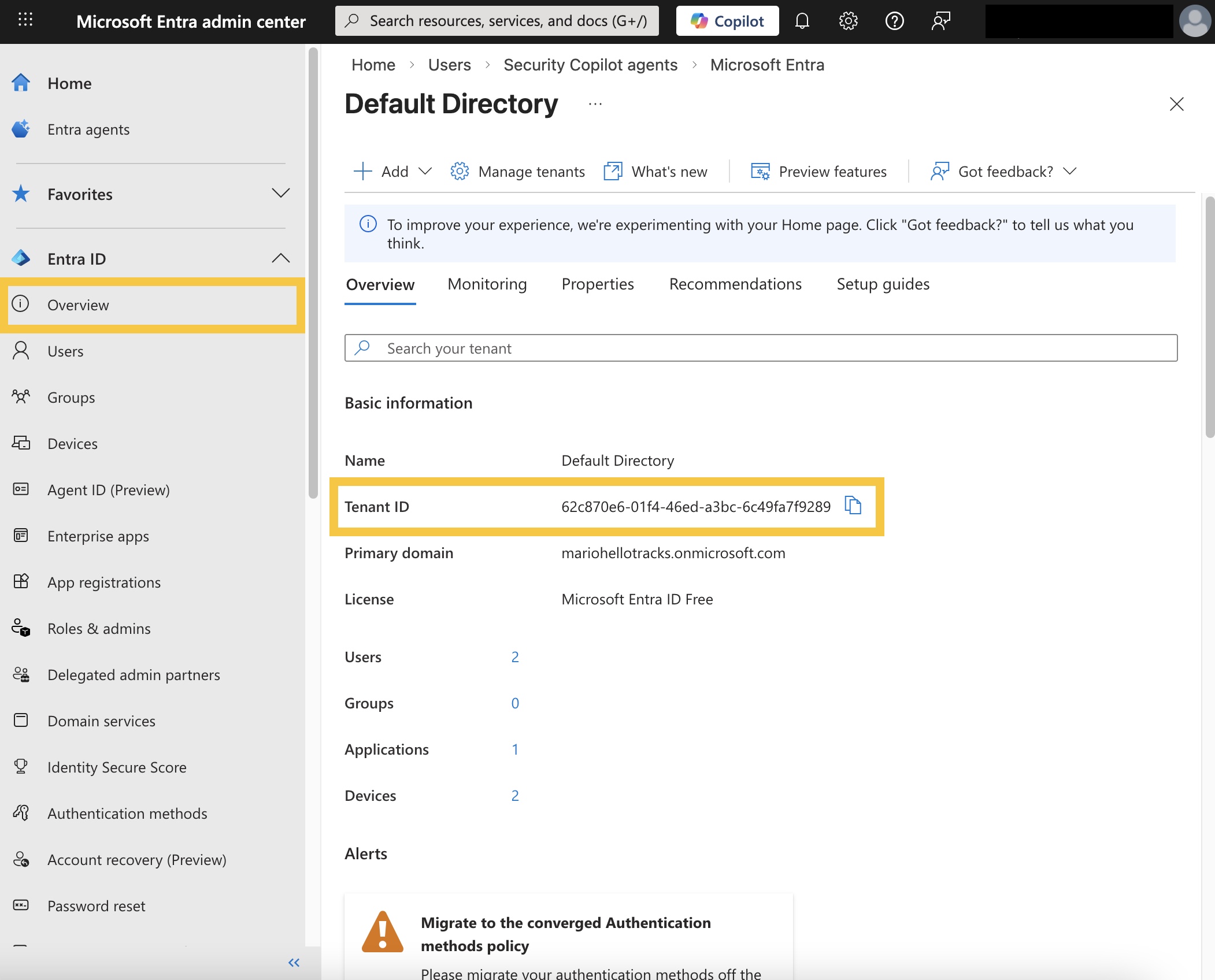Expand the Favorites section
Image resolution: width=1215 pixels, height=980 pixels.
point(280,194)
